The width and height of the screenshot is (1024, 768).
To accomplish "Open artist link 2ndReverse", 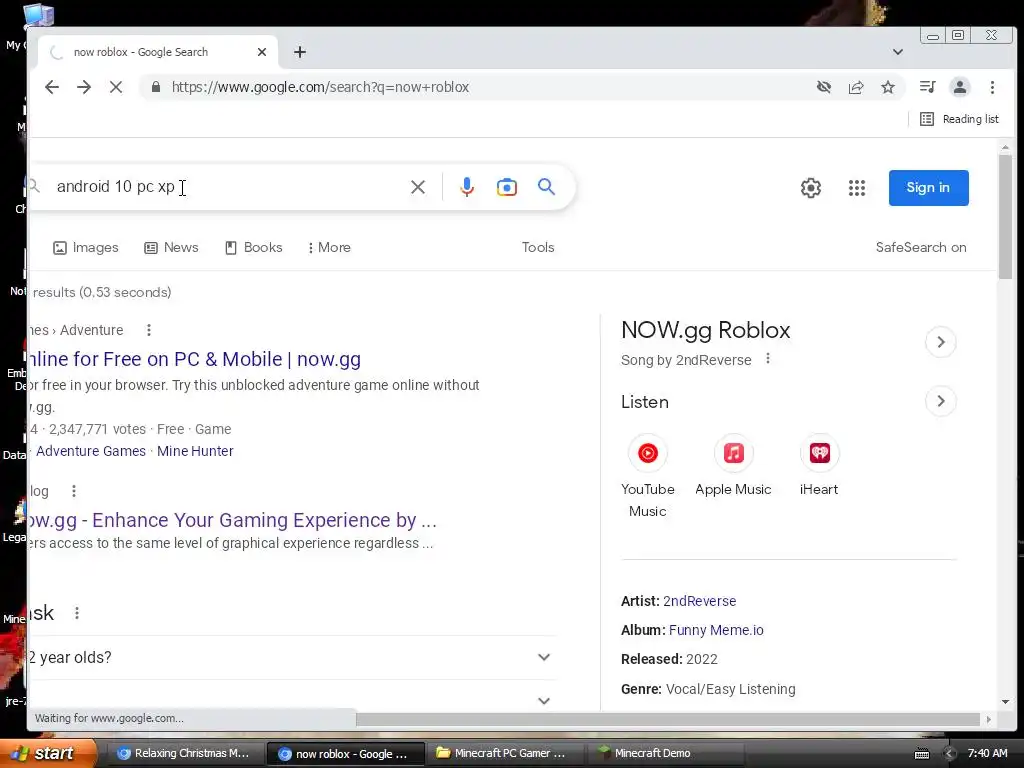I will point(699,601).
